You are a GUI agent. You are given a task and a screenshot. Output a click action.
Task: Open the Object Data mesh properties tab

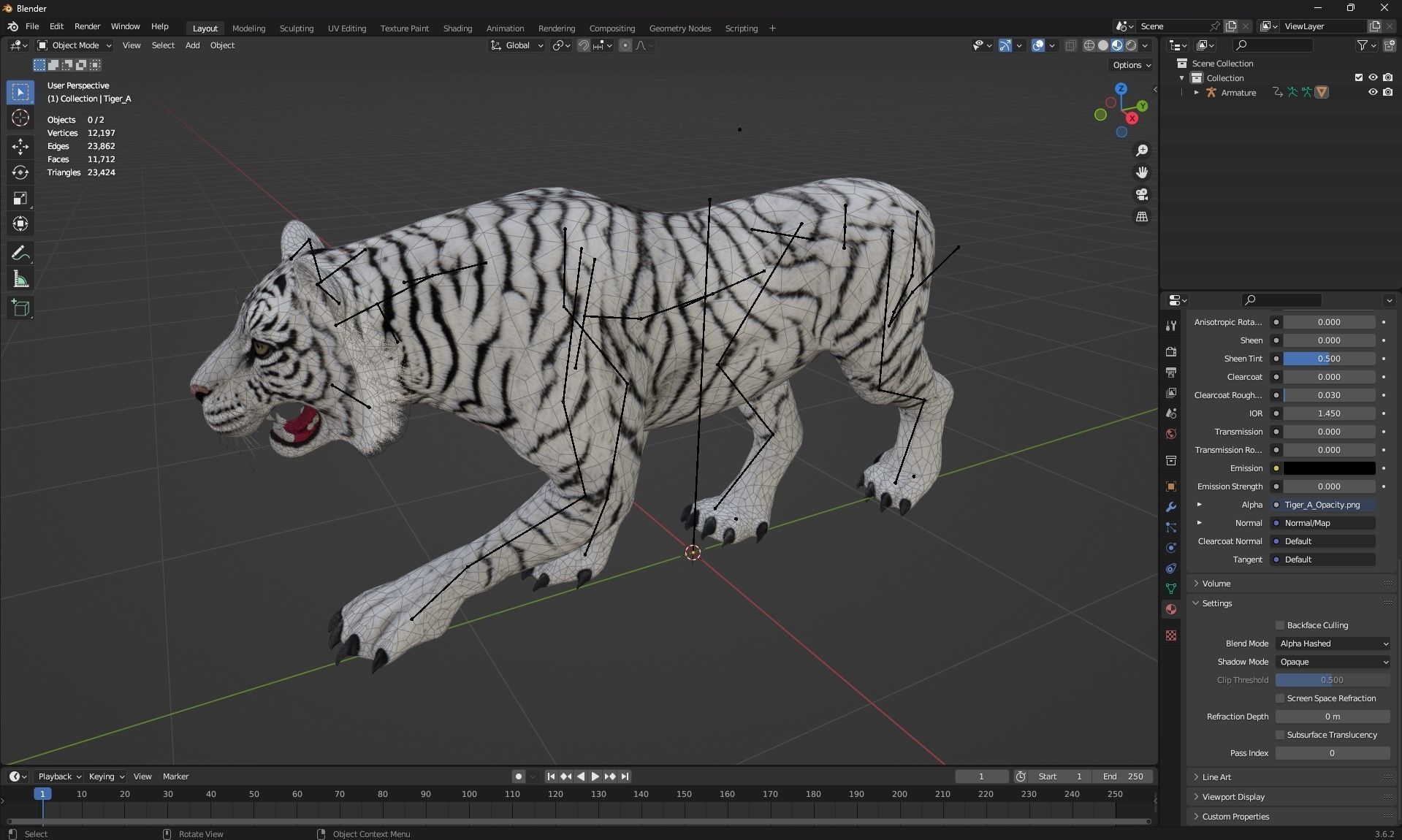tap(1171, 589)
